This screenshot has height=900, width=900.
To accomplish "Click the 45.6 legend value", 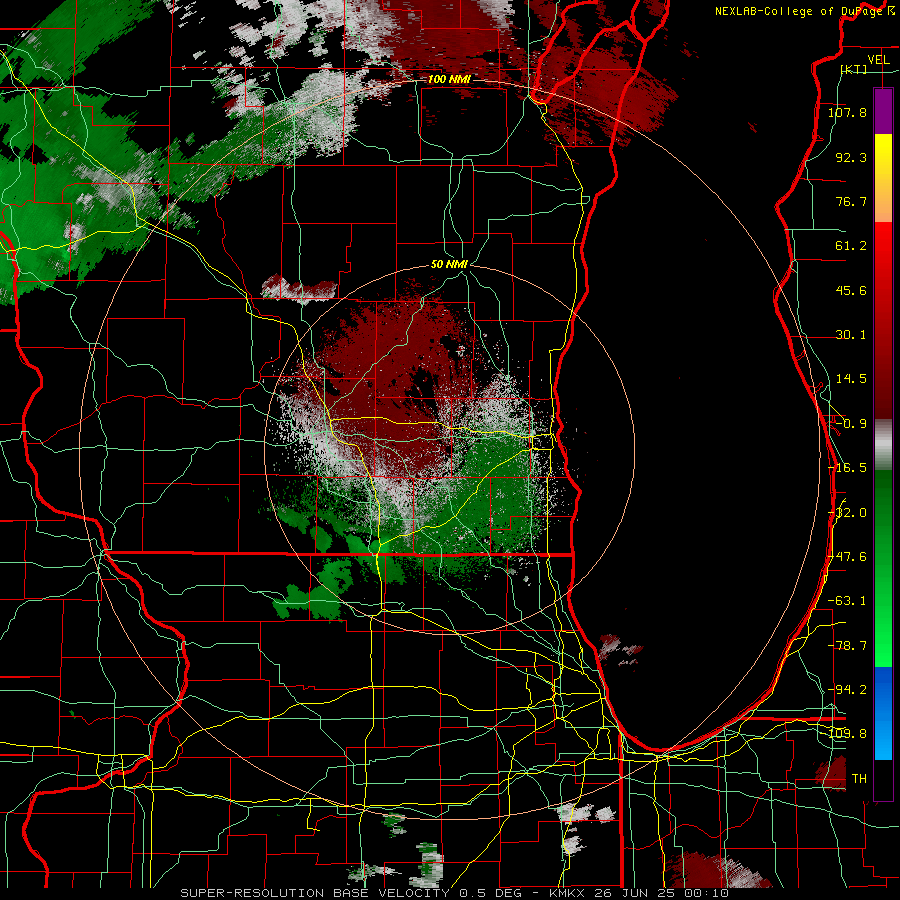I will 851,290.
